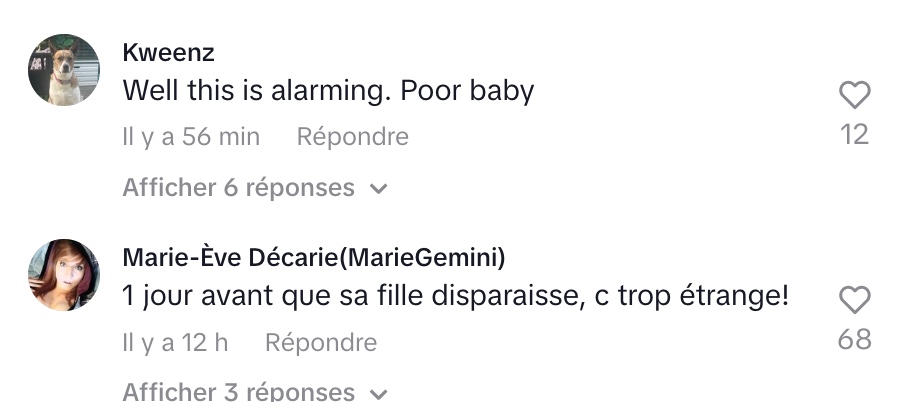
Task: Open Marie-Ève Décarie's profile avatar
Action: [64, 275]
